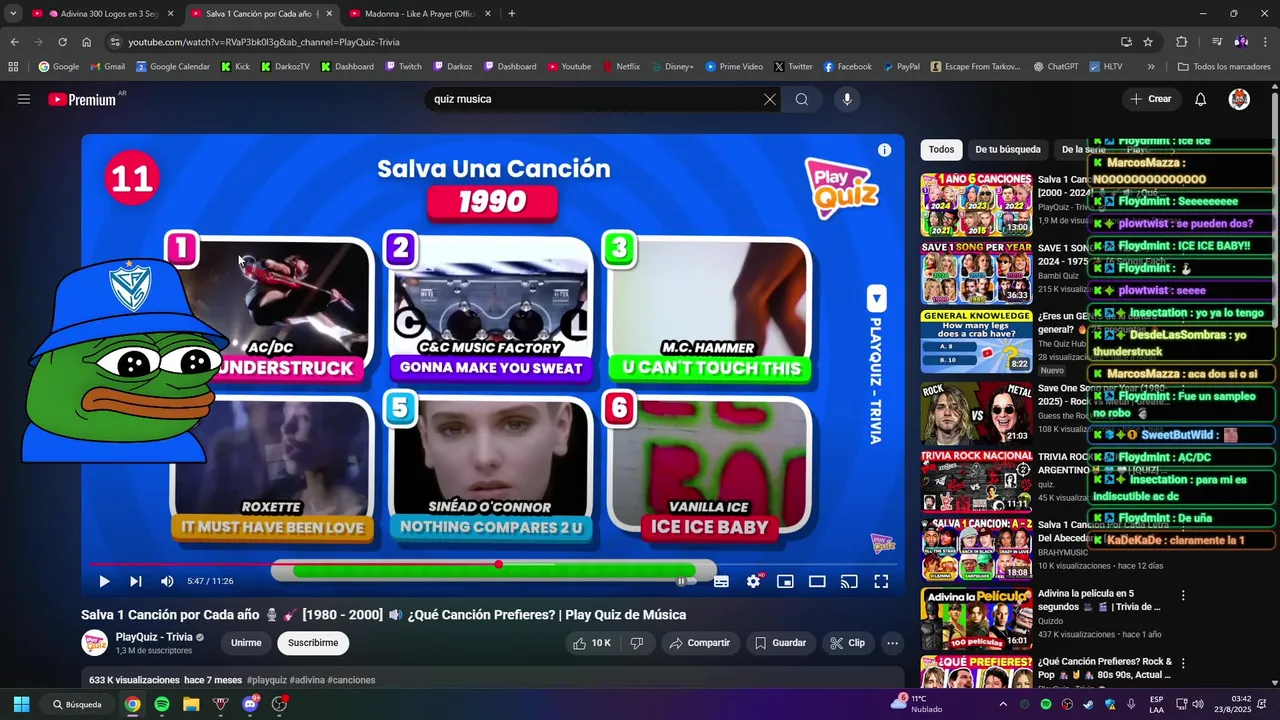The image size is (1280, 720).
Task: Open the weather widget 11°C Nublado
Action: (x=917, y=704)
